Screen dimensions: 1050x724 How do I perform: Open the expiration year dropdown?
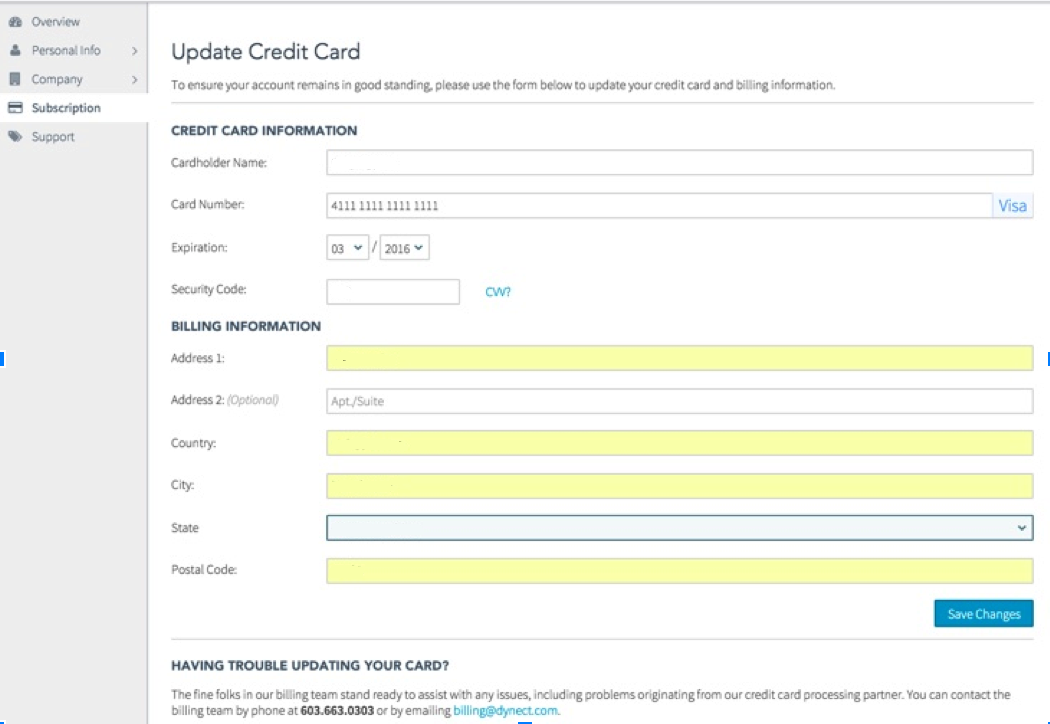405,249
